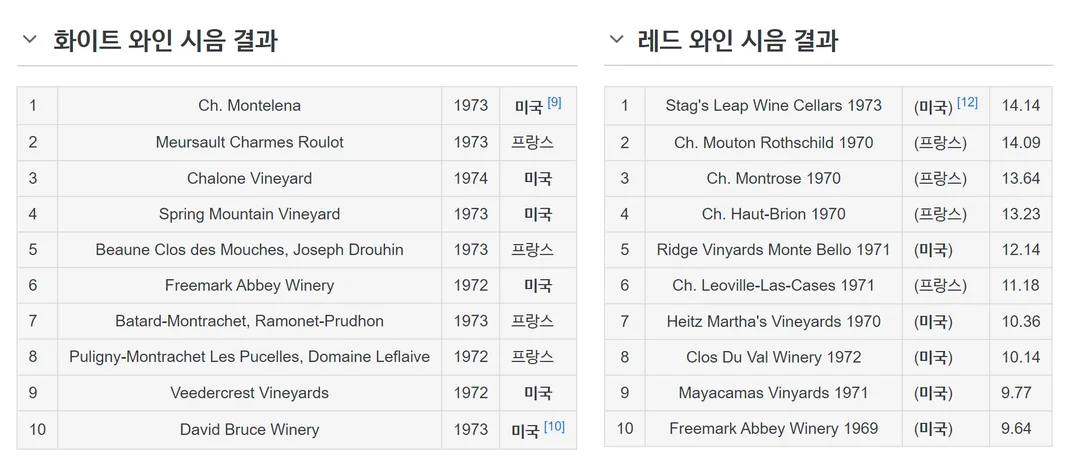
Task: Click the 레드 와인 시음 결과 heading
Action: 738,40
